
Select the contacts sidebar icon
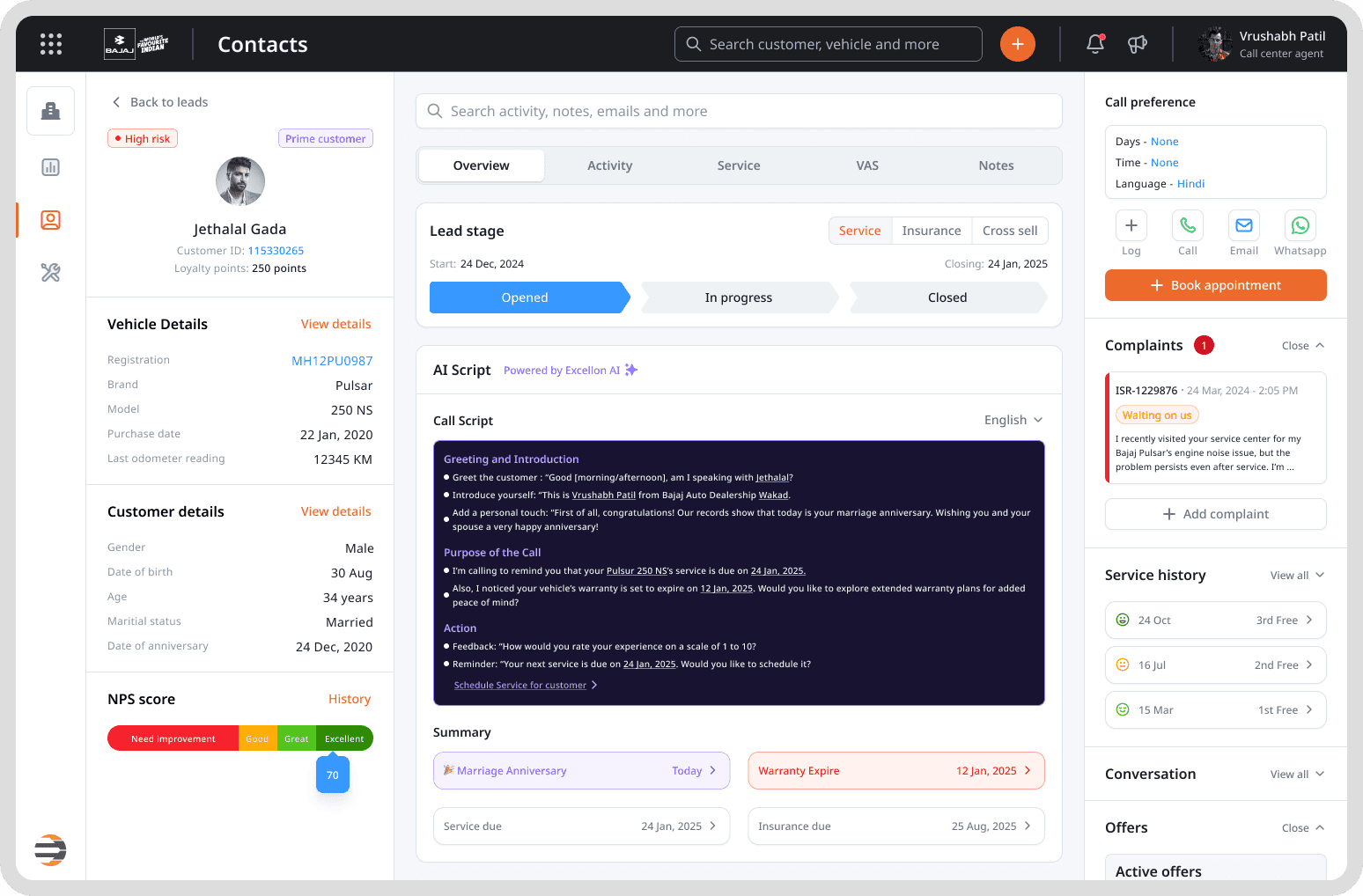click(x=51, y=220)
